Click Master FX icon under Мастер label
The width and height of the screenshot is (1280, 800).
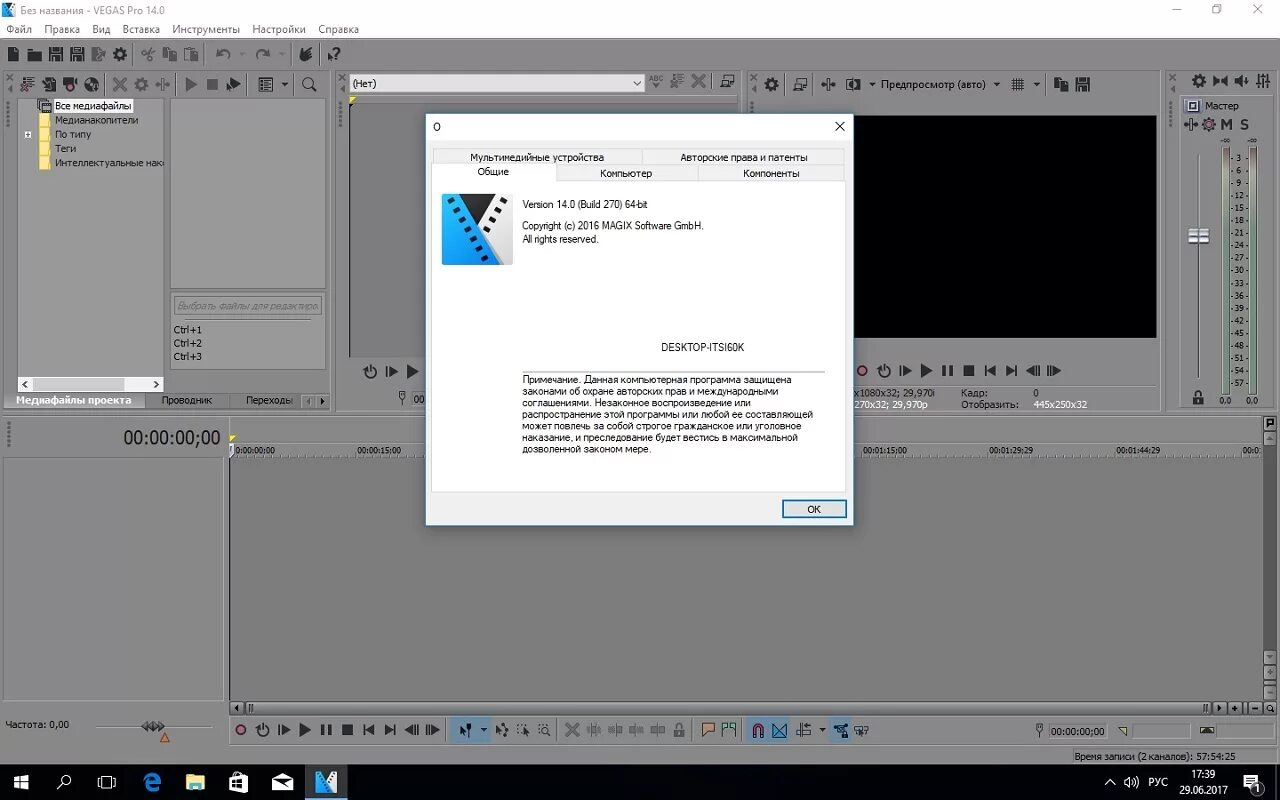[x=1190, y=125]
